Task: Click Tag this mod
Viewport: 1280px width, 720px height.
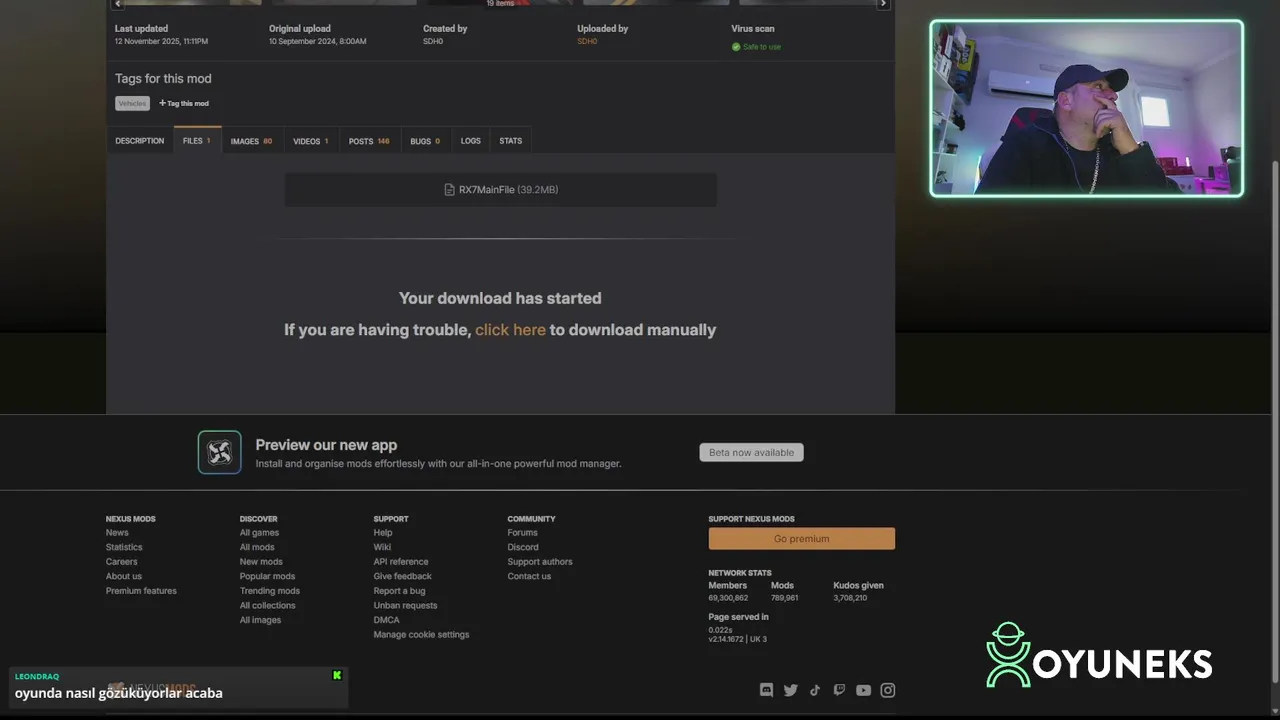Action: (x=184, y=103)
